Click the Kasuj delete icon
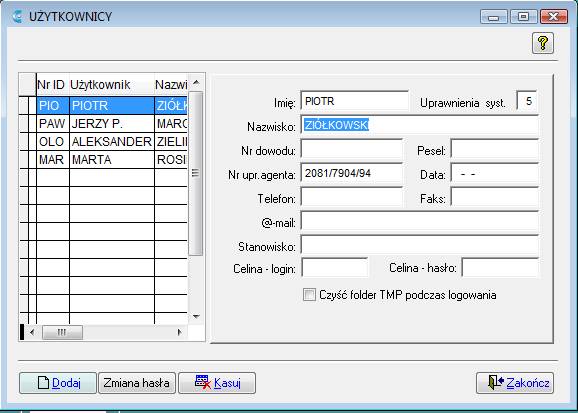This screenshot has width=578, height=413. (x=203, y=382)
